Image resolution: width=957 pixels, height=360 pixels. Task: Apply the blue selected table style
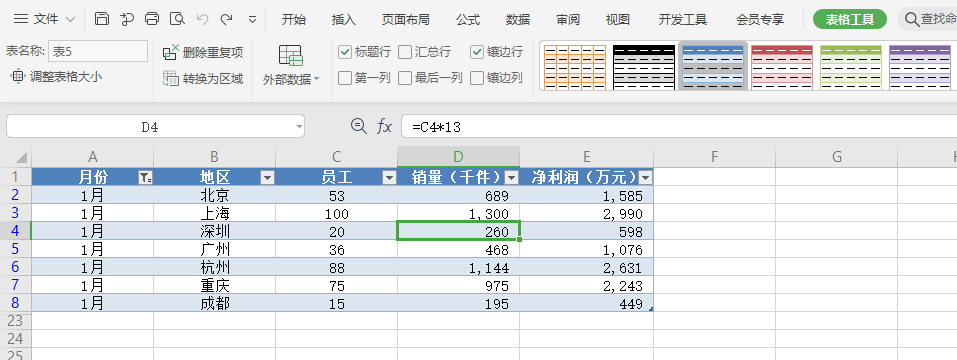[x=713, y=67]
